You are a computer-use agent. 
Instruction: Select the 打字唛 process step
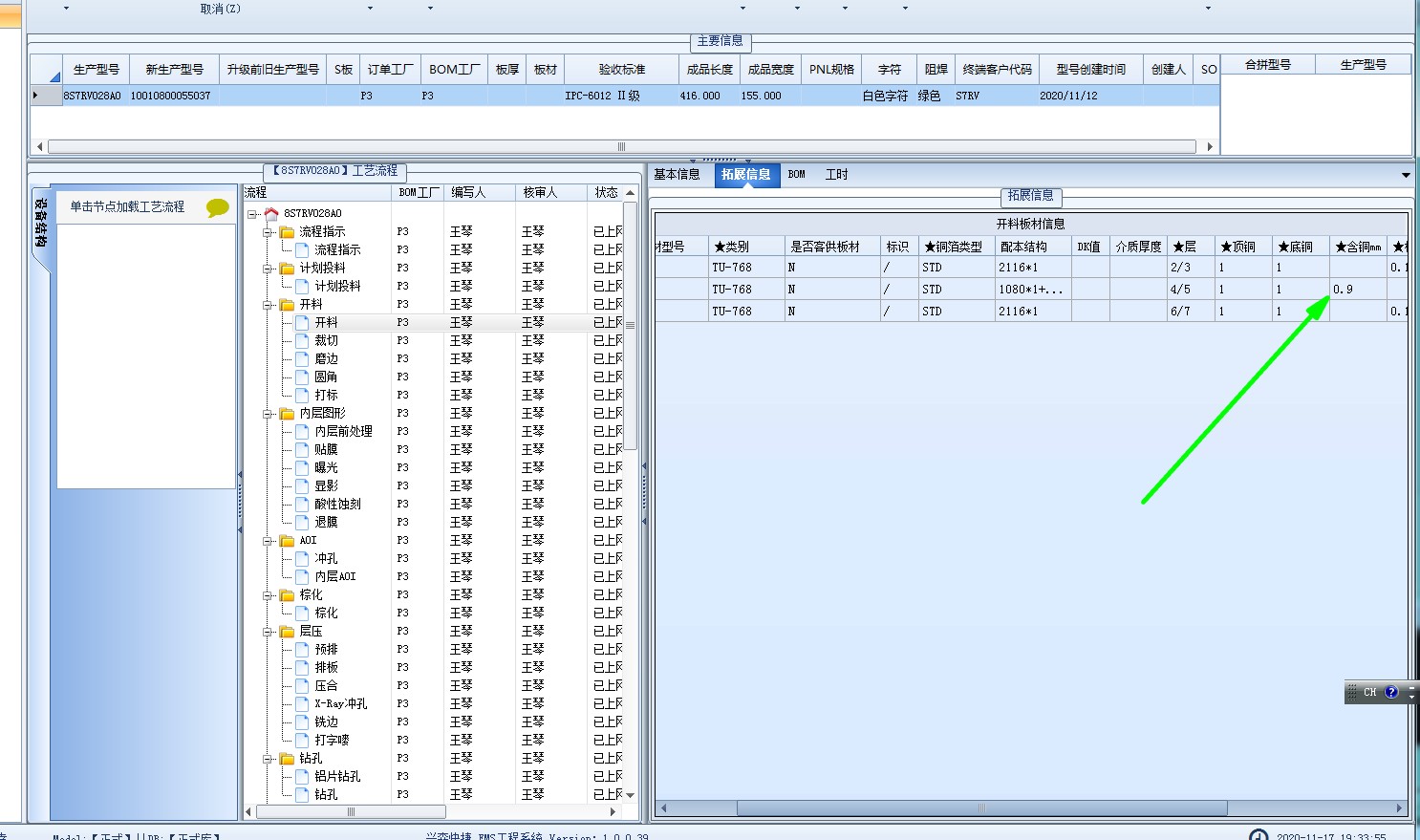coord(333,740)
